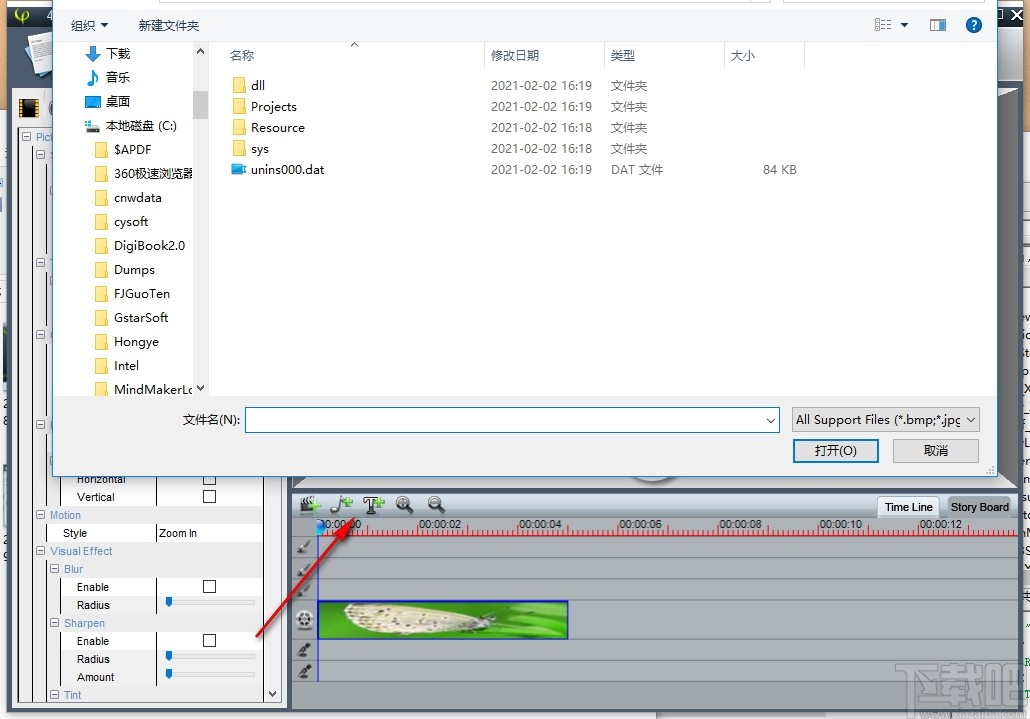Switch to the Story Board tab
Viewport: 1030px width, 719px height.
click(978, 507)
